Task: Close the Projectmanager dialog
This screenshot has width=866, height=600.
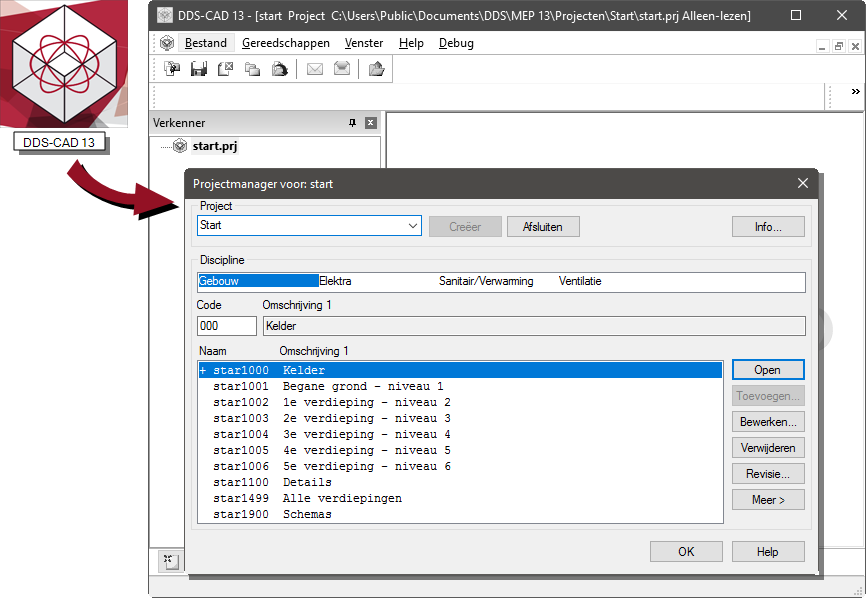Action: tap(803, 183)
